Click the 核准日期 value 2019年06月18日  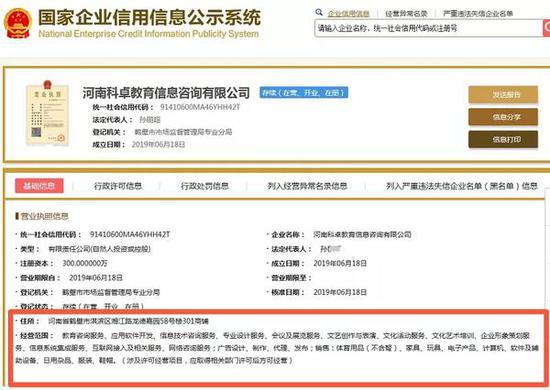point(340,292)
